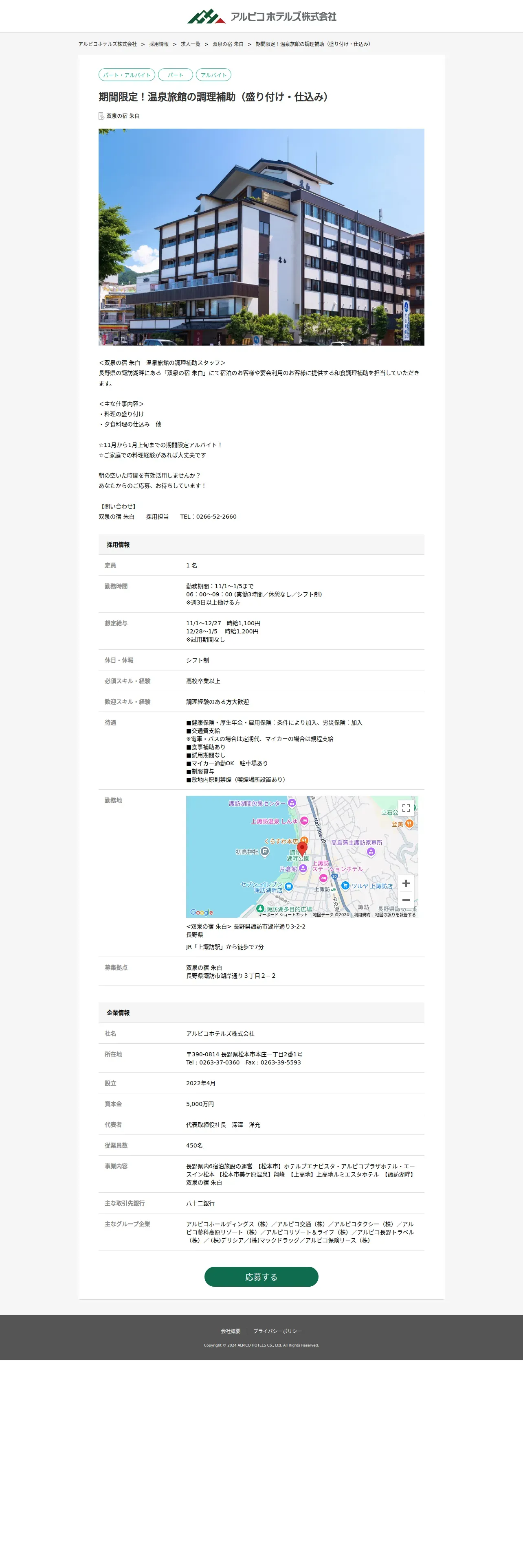Image resolution: width=523 pixels, height=1568 pixels.
Task: Go to the 採用情報 breadcrumb
Action: pos(159,44)
